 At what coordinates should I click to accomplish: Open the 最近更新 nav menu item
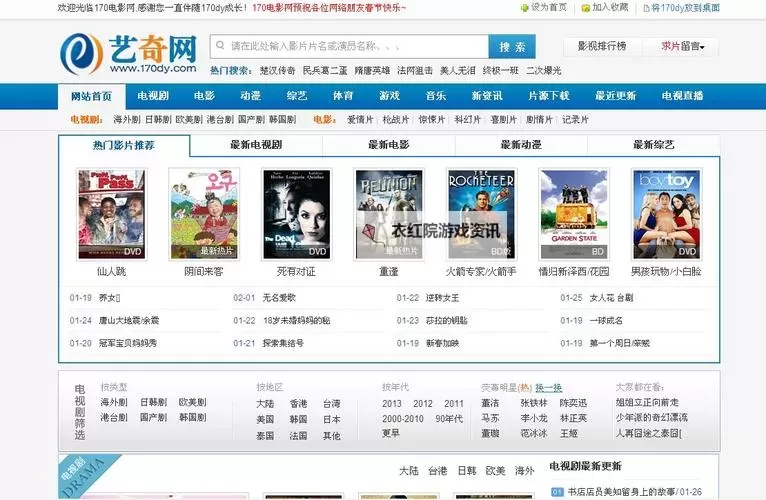pos(616,96)
